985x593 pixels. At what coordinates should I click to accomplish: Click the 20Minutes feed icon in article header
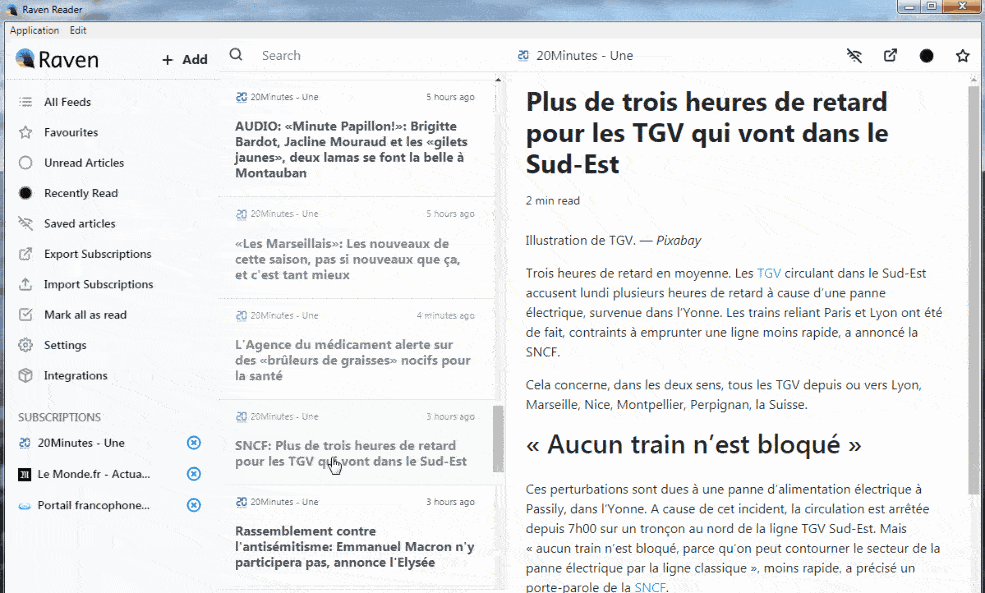[x=523, y=55]
